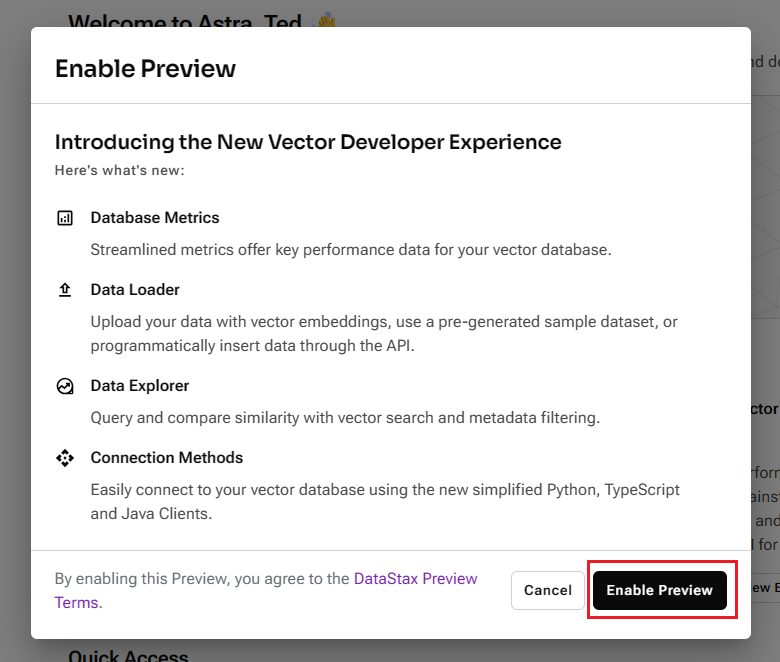
Task: Select the Data Explorer feature title
Action: click(140, 386)
